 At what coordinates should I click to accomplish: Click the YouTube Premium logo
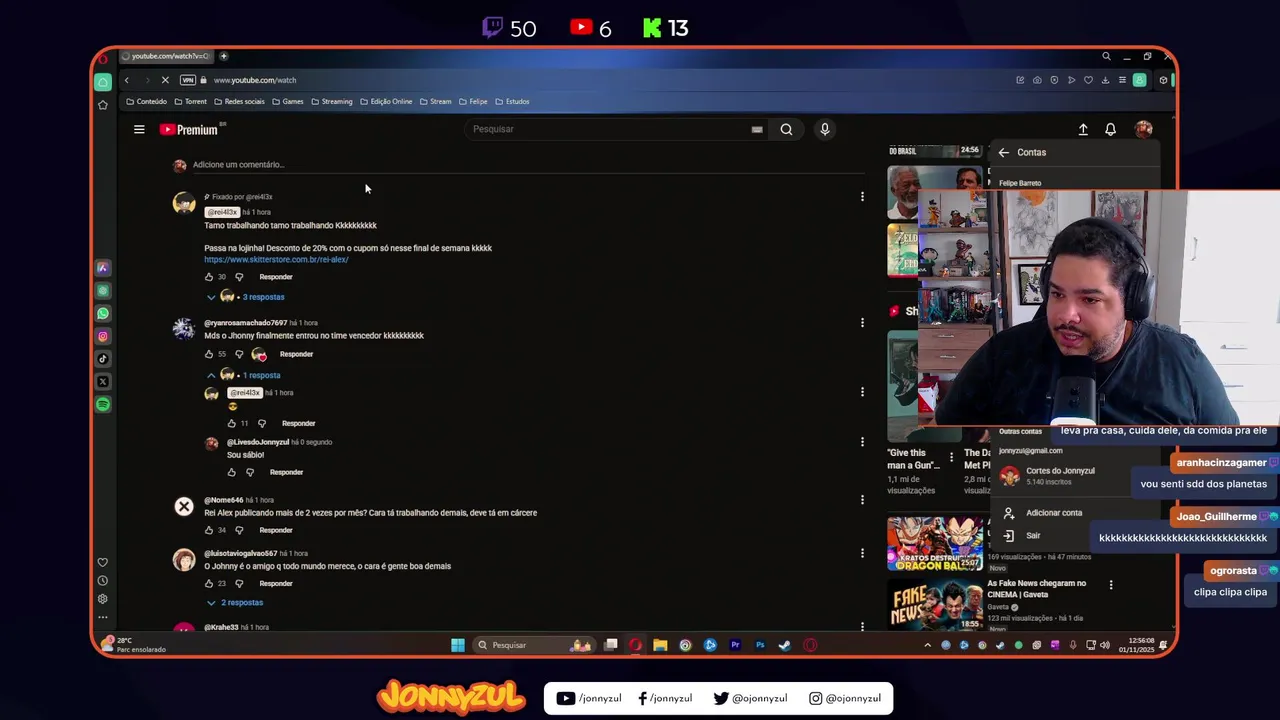coord(192,129)
